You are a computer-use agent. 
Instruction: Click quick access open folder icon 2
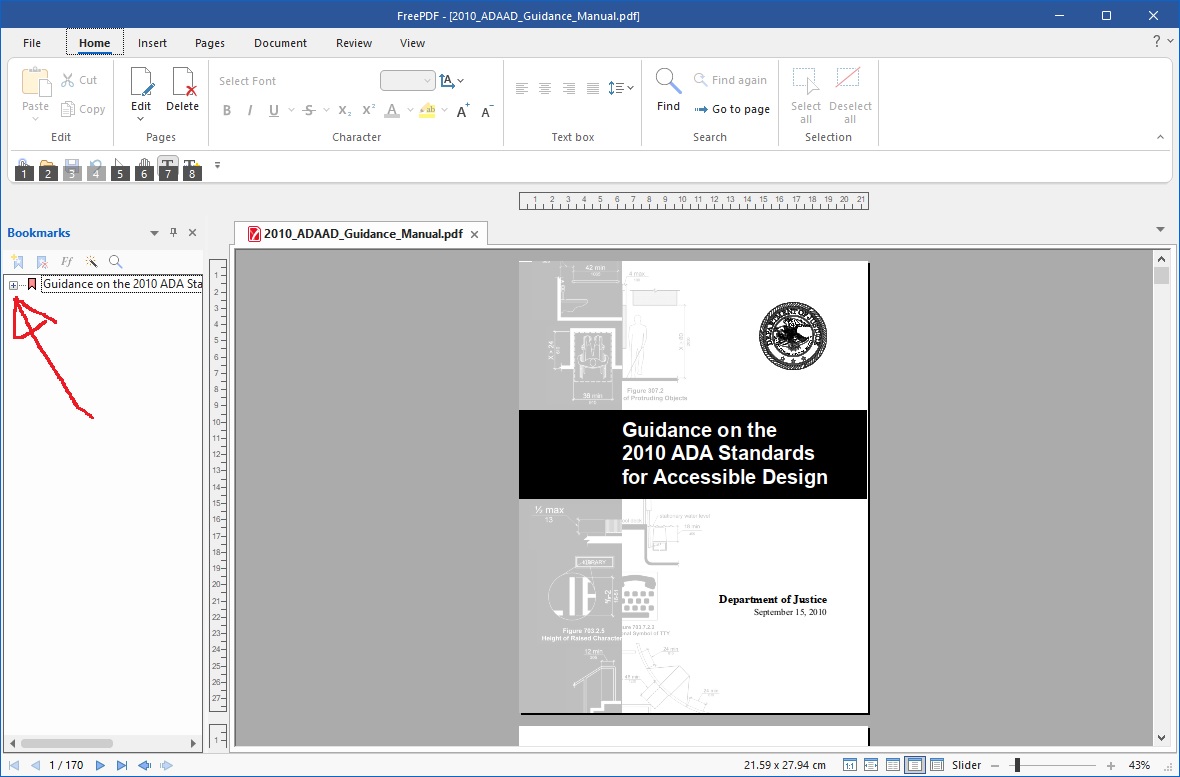coord(48,169)
